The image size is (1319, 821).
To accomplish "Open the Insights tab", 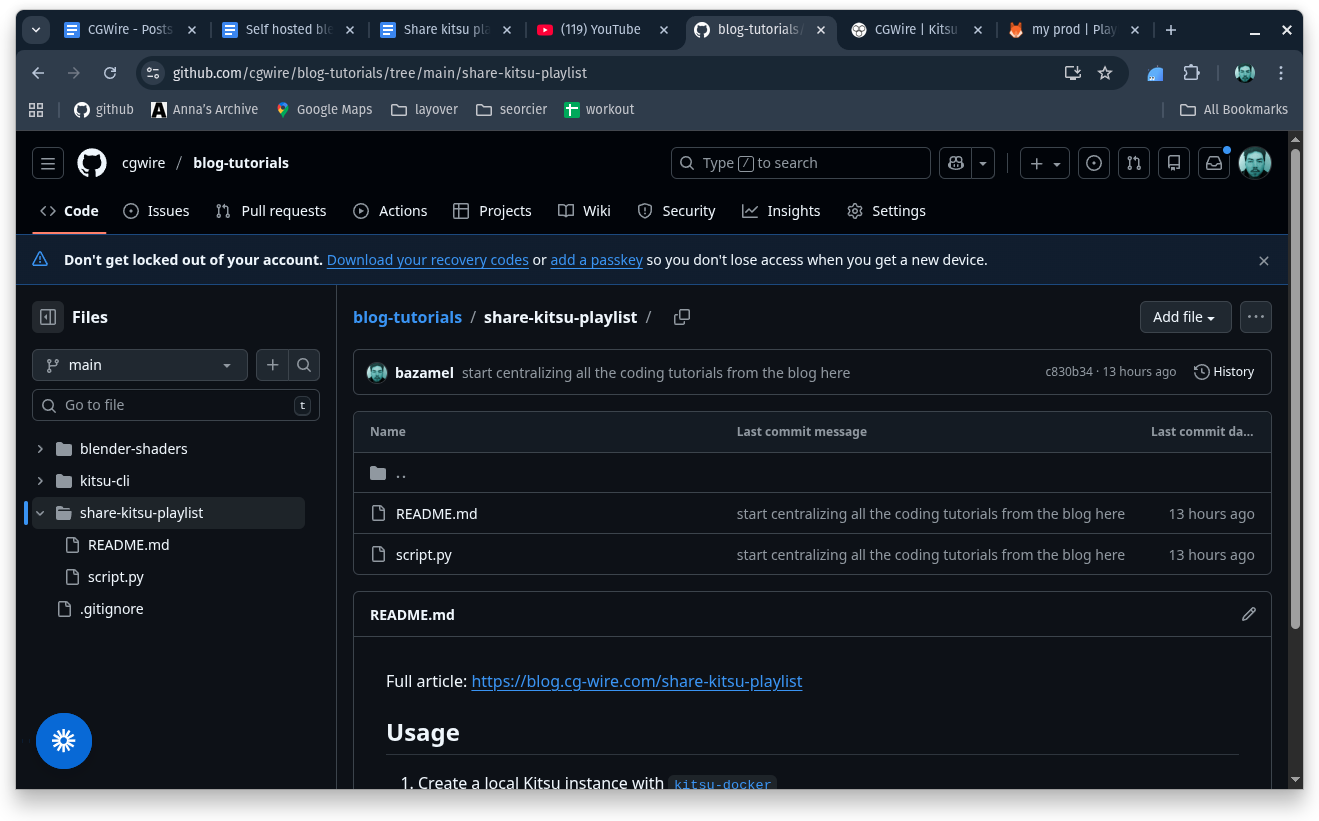I will [x=781, y=211].
